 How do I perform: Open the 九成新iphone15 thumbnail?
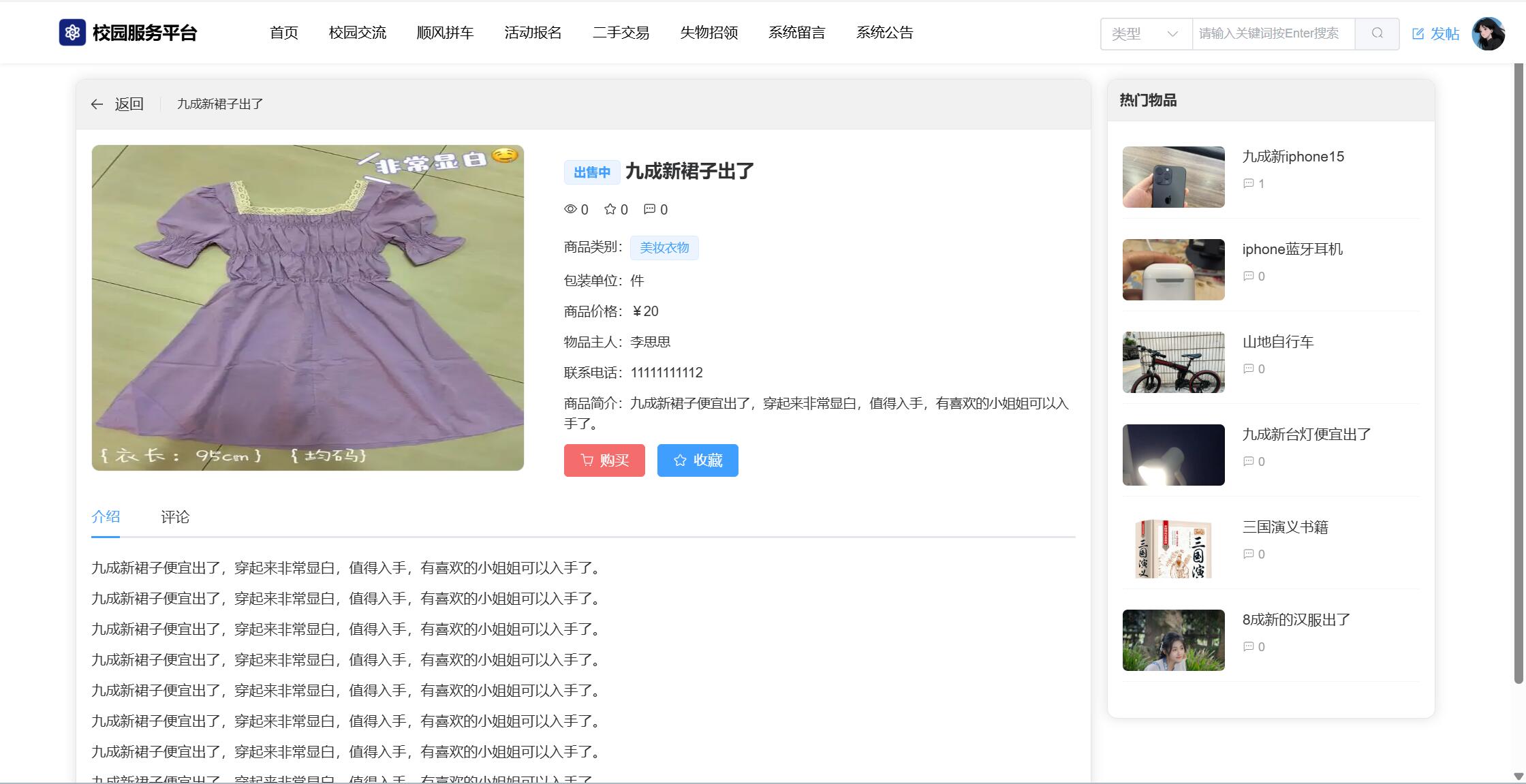1173,177
